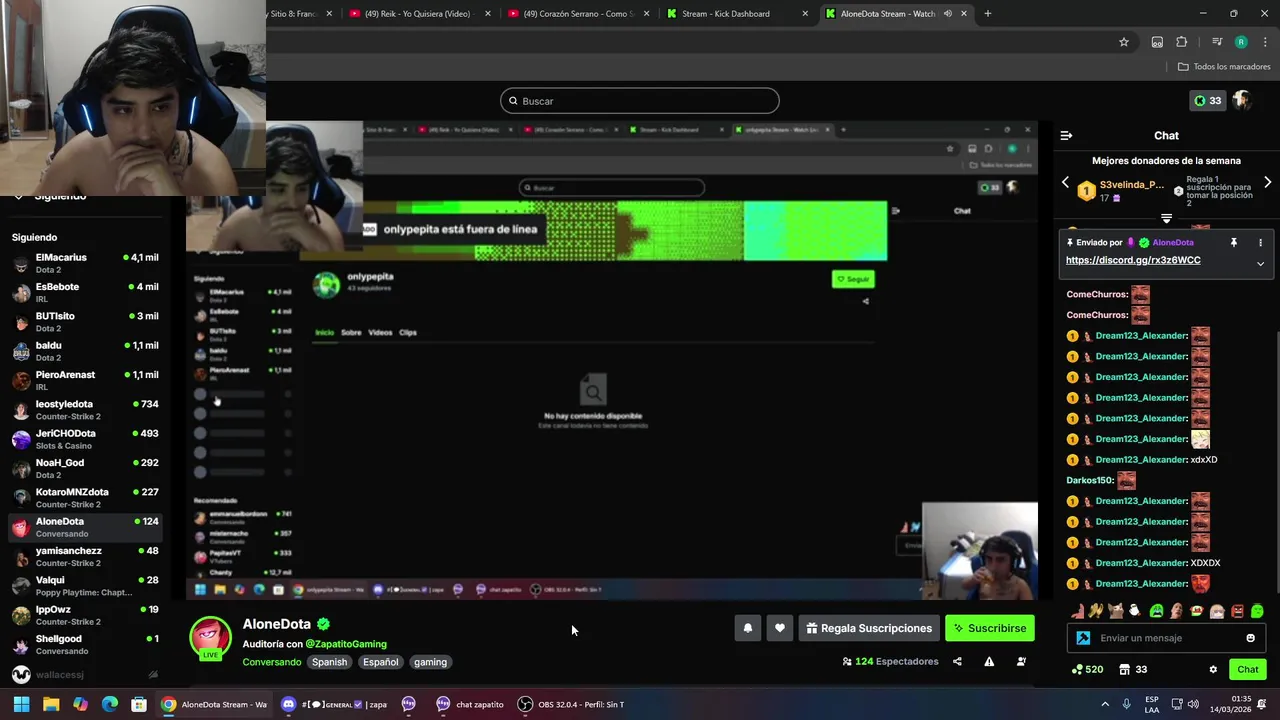Open pinned message options menu (three dots)
This screenshot has width=1280, height=720.
point(1260,243)
